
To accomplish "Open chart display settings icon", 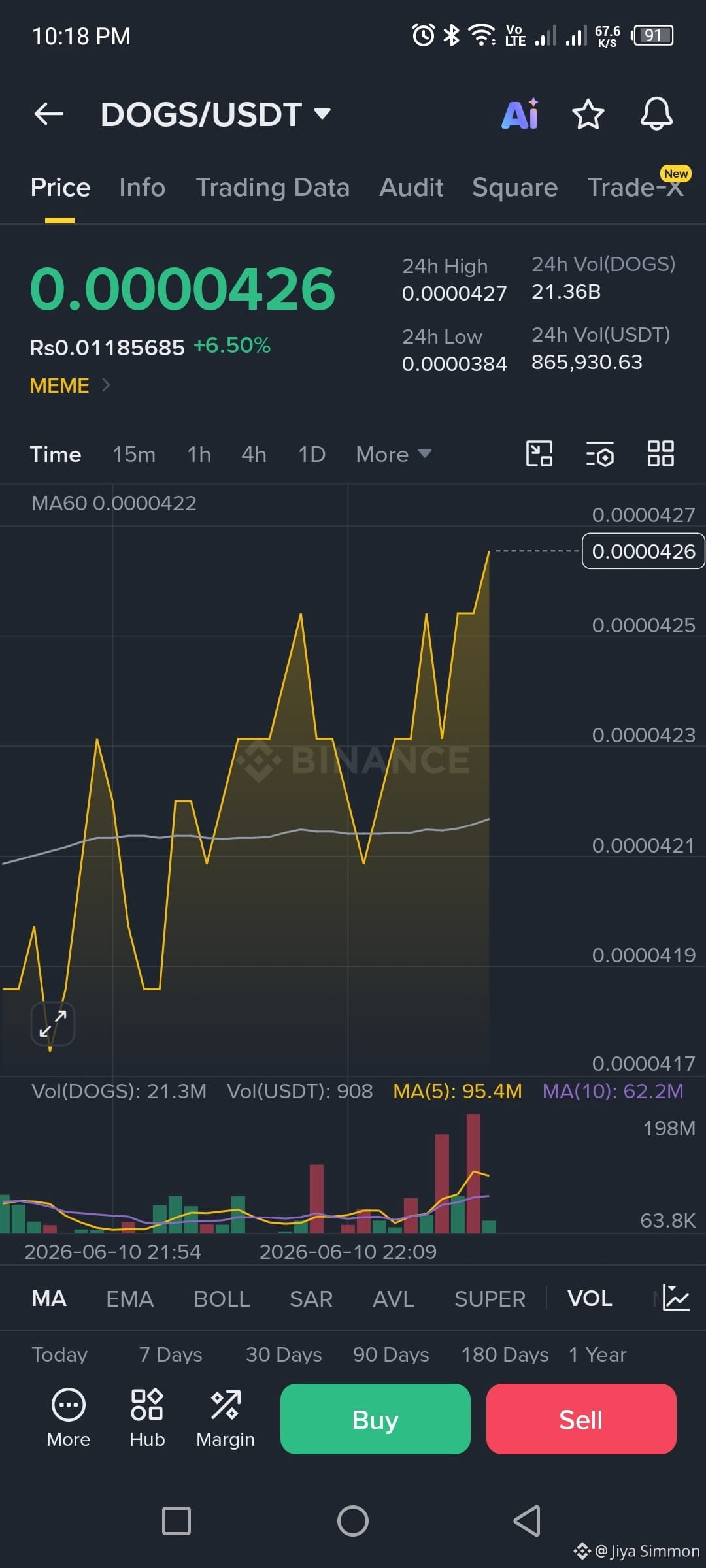I will pos(599,453).
